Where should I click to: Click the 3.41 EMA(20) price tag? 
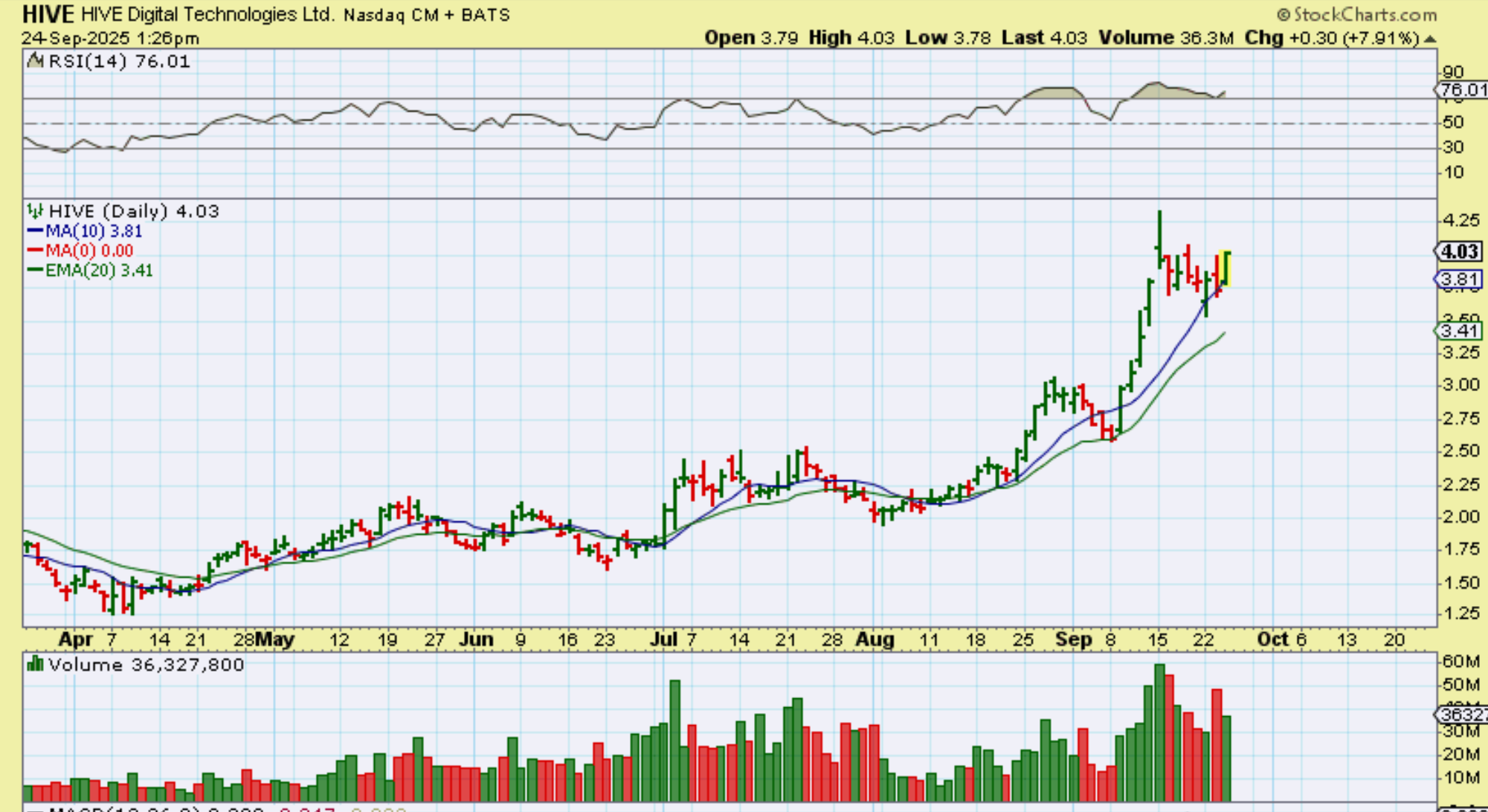1458,331
